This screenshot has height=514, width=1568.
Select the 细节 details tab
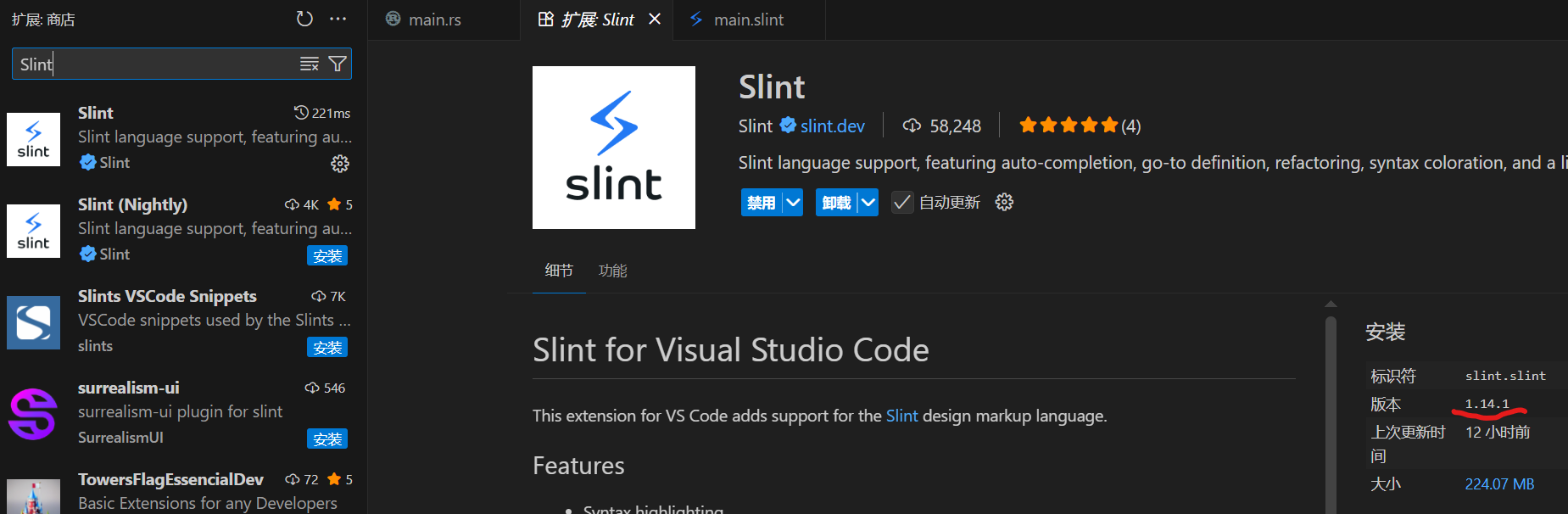[x=559, y=271]
